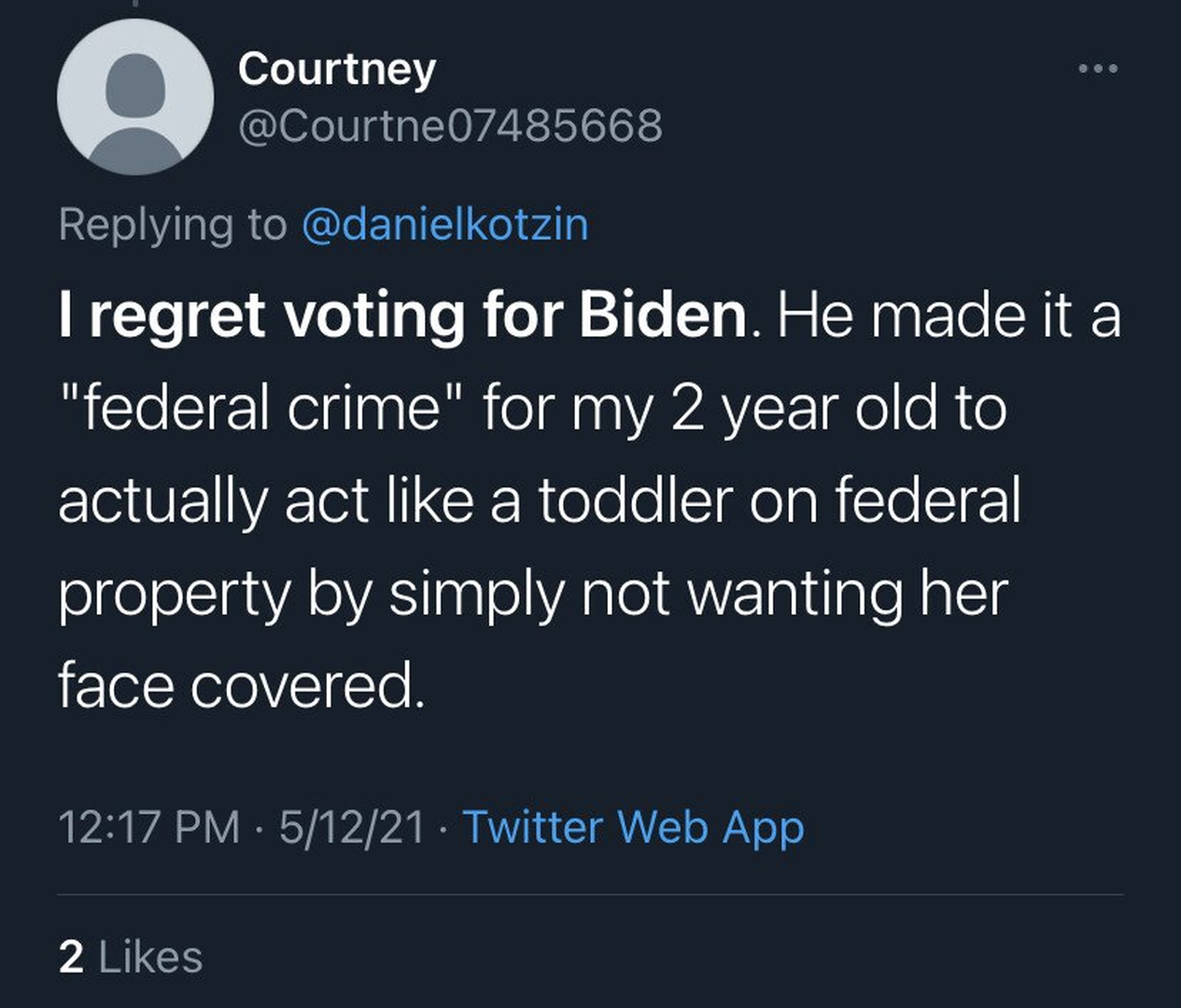The image size is (1181, 1008).
Task: View the 2 Likes list
Action: [131, 957]
